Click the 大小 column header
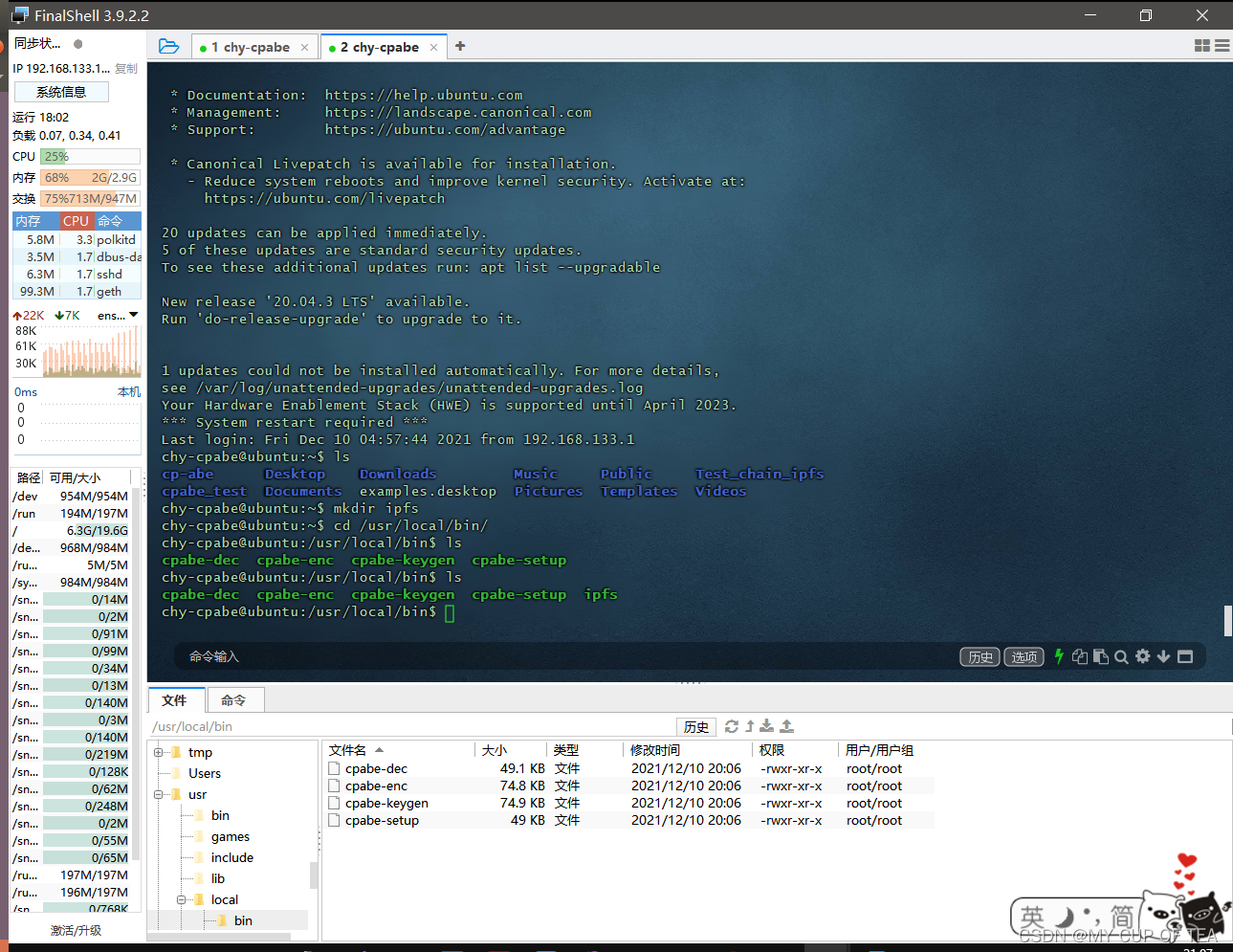 511,750
